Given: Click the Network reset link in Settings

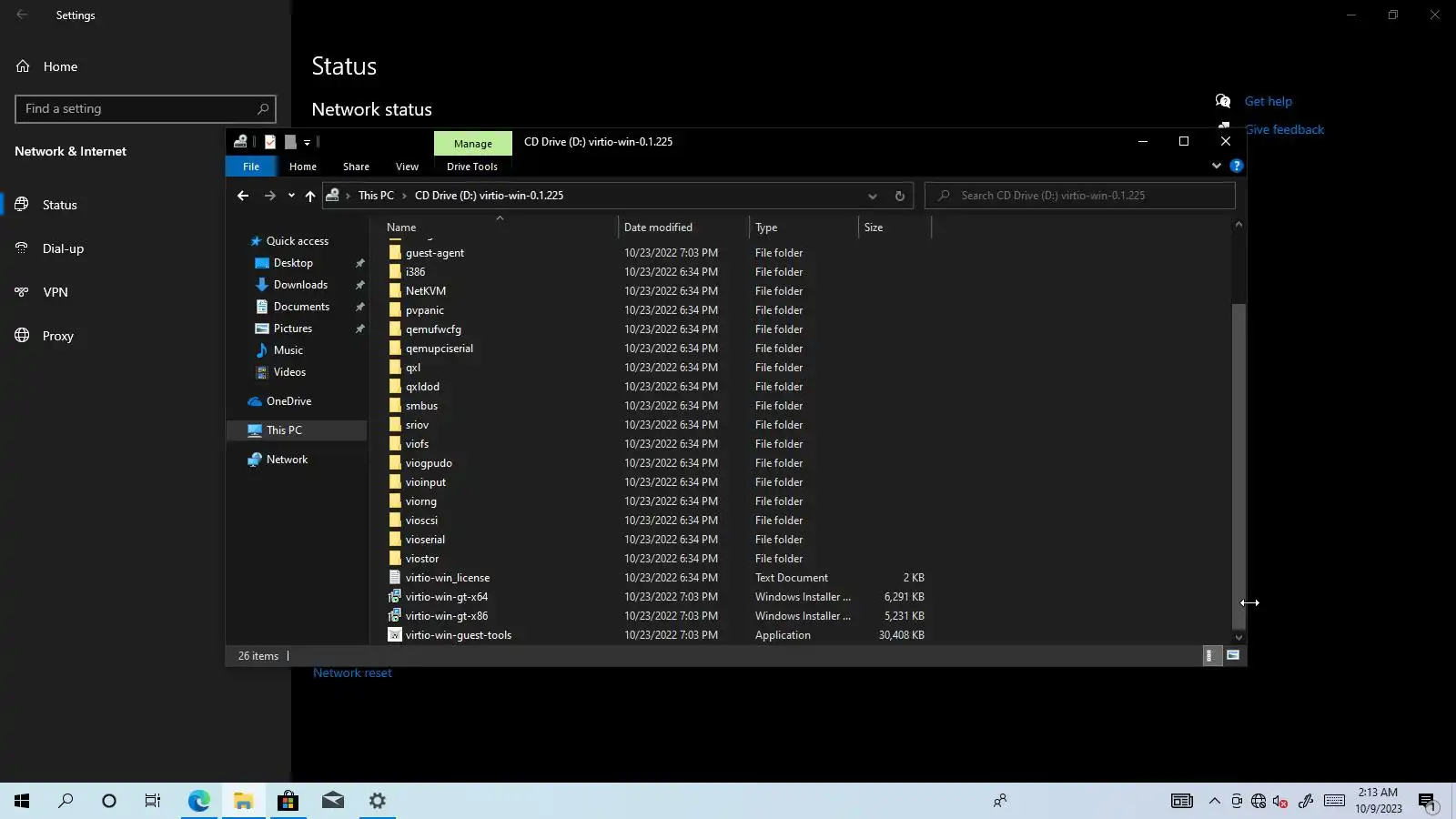Looking at the screenshot, I should [x=352, y=673].
